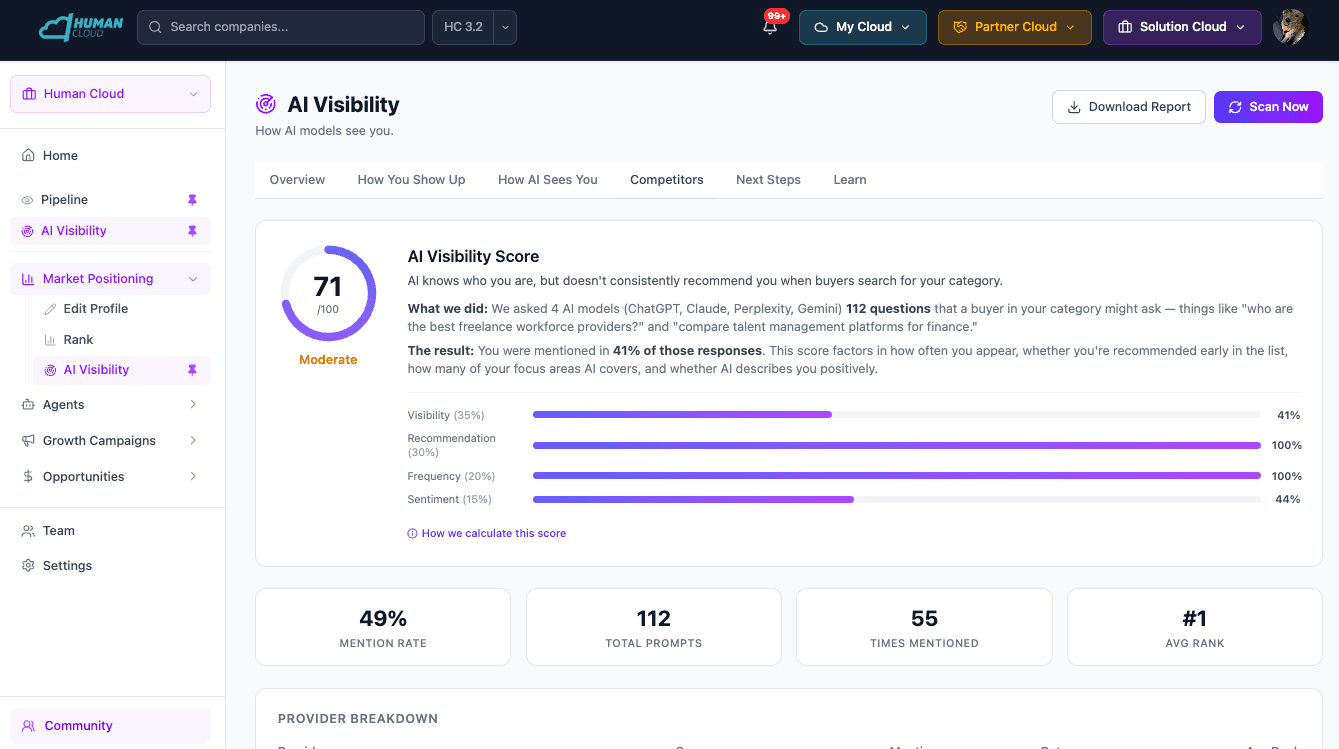Click the briefcase icon in Solution Cloud
Screen dimensions: 1339x749
click(1125, 27)
